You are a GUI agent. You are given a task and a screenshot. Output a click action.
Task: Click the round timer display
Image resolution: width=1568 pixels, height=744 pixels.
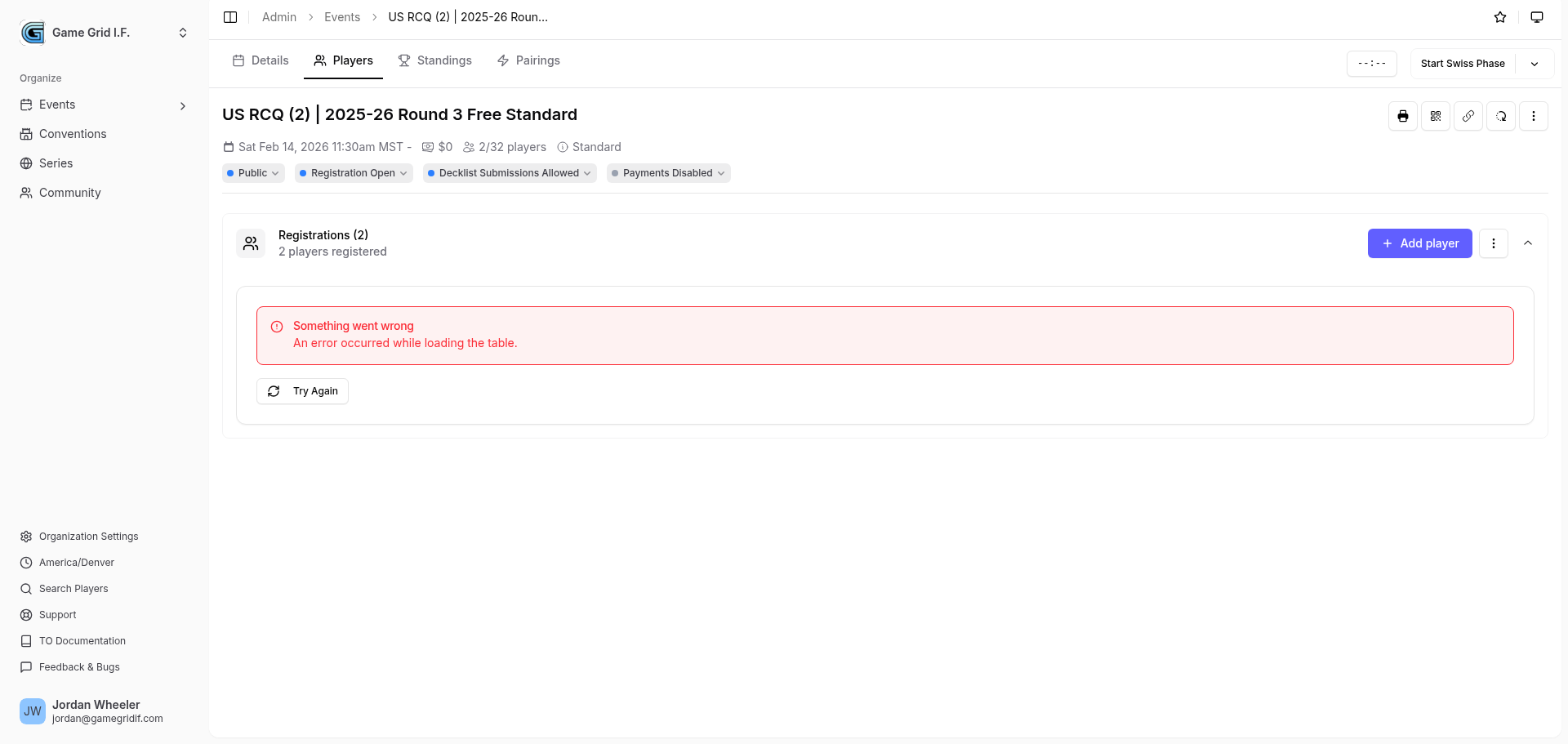tap(1371, 64)
